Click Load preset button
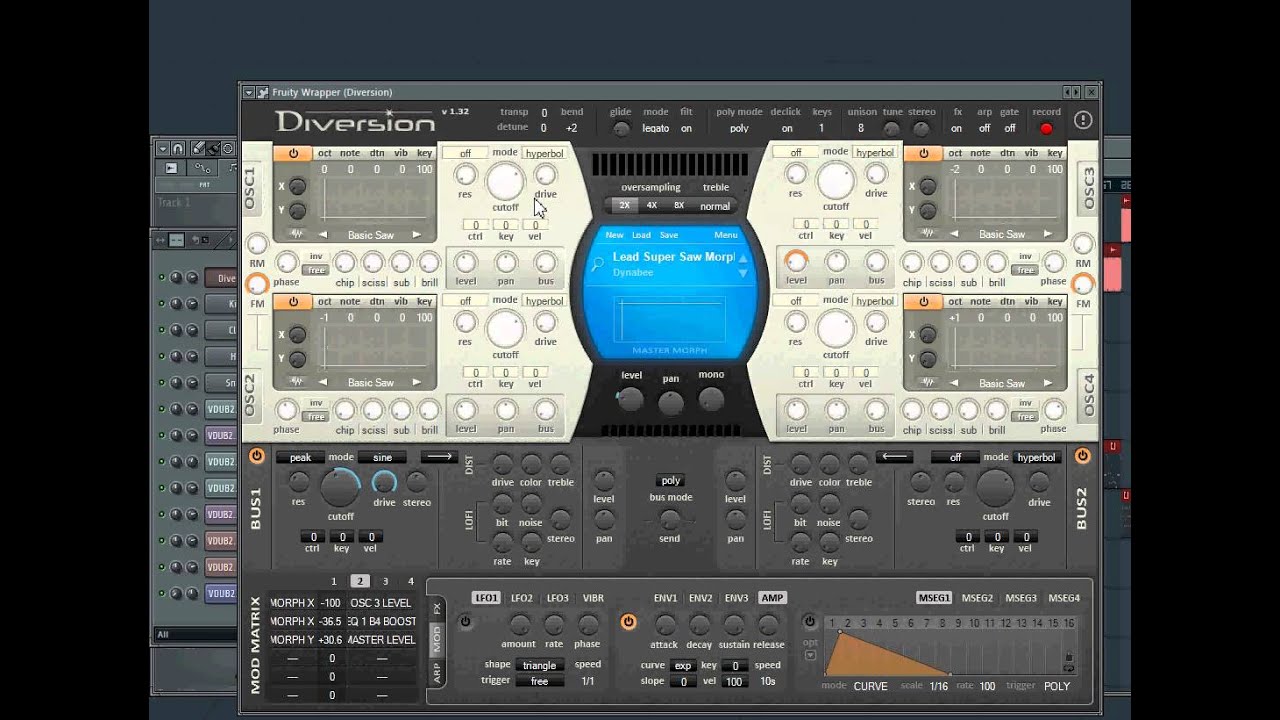 pyautogui.click(x=641, y=235)
